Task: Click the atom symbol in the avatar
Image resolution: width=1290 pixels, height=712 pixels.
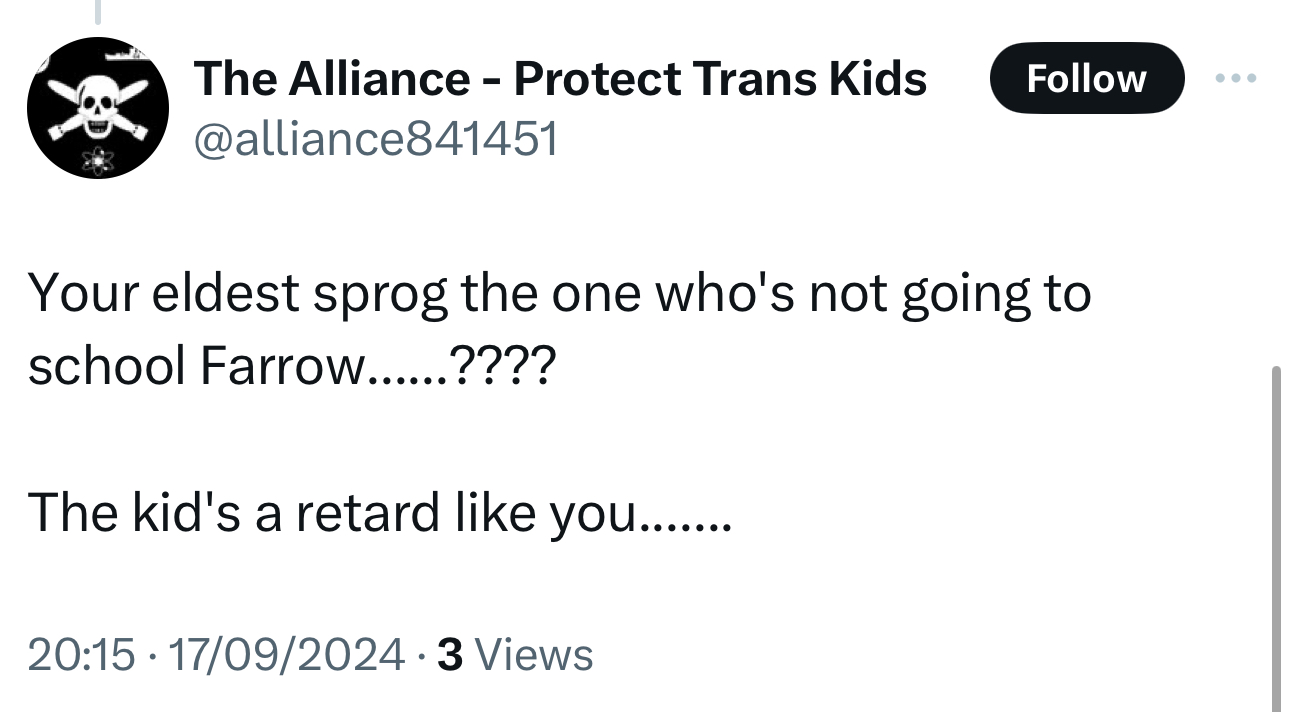Action: click(97, 160)
